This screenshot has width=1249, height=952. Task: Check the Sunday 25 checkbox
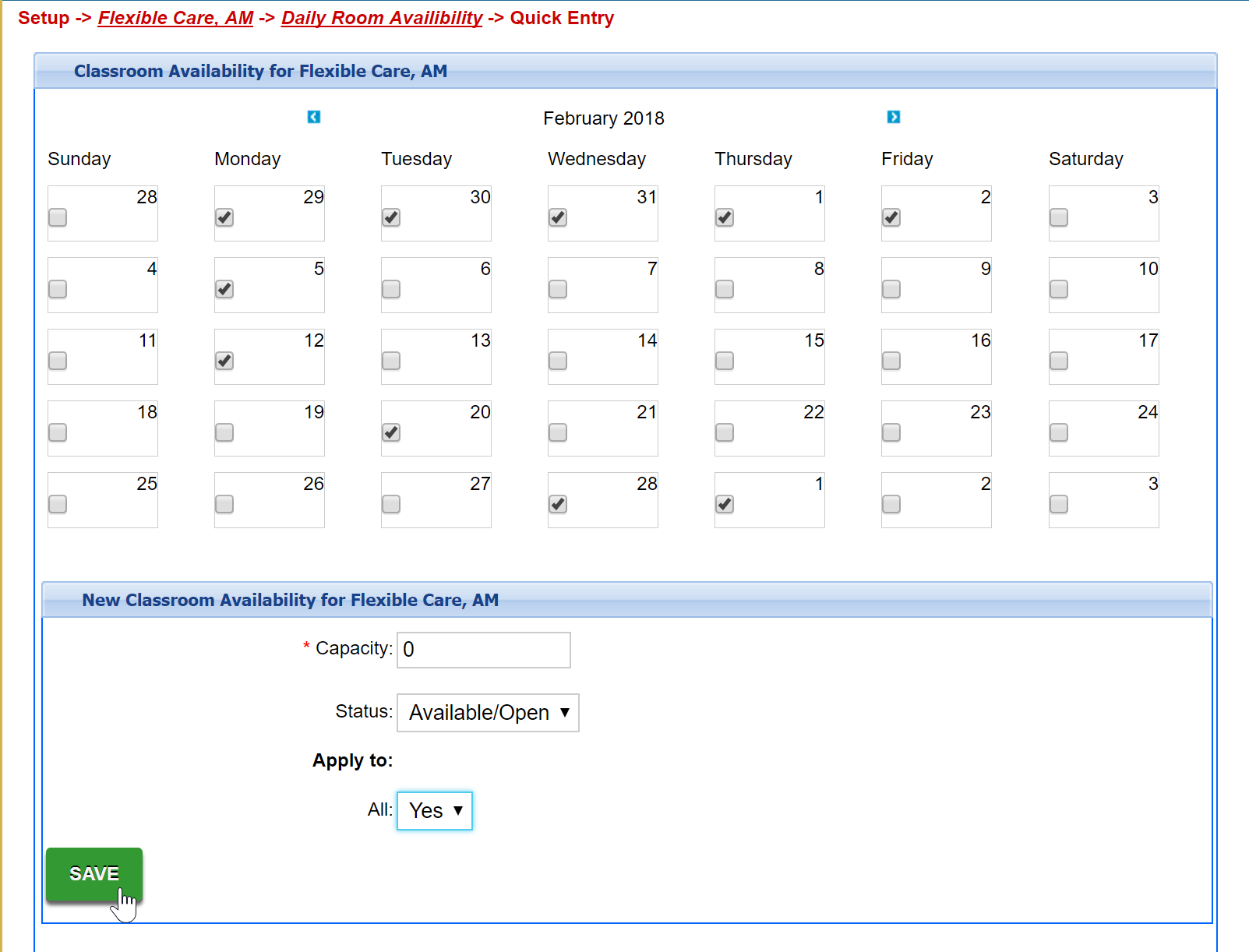click(x=58, y=504)
